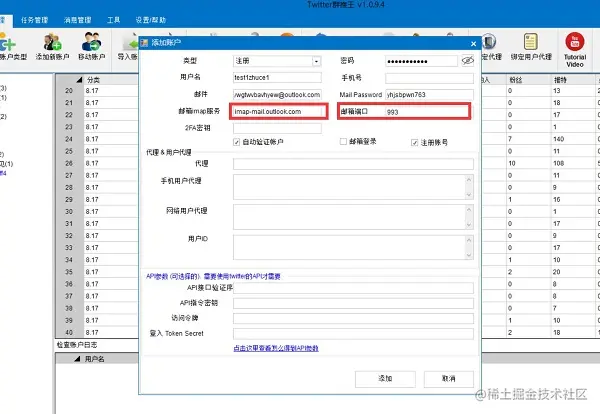600x414 pixels.
Task: Click the 添加新账户 toolbar icon
Action: click(52, 47)
